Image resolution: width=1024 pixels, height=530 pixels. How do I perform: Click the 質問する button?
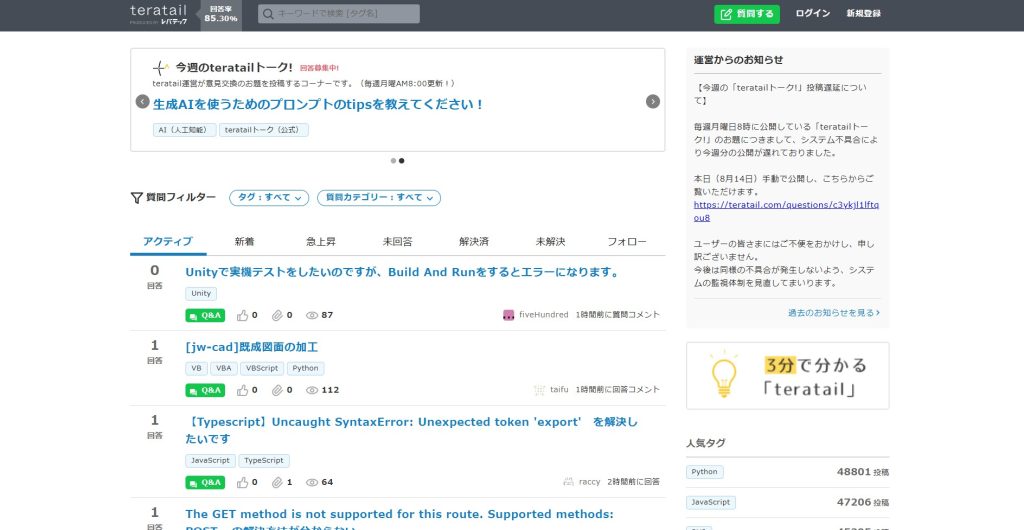pyautogui.click(x=746, y=14)
